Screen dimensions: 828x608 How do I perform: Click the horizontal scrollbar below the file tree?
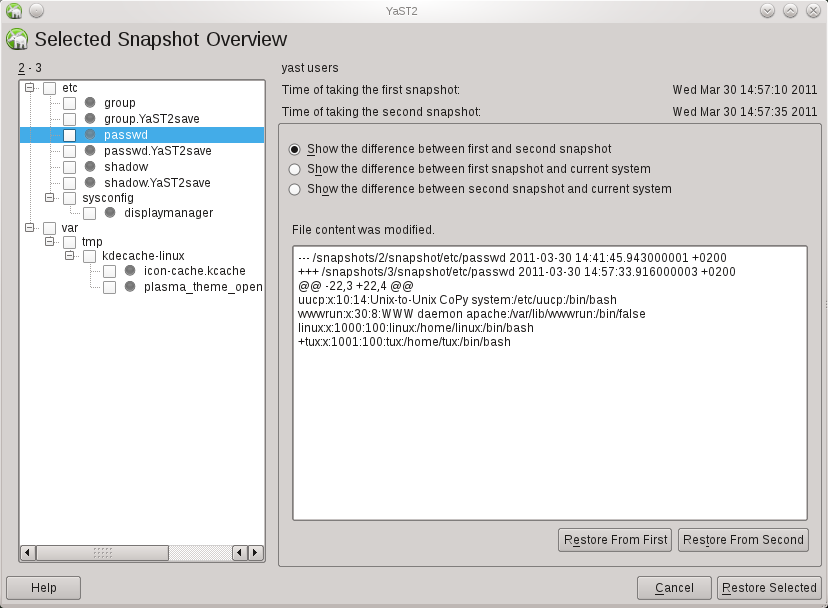[100, 552]
